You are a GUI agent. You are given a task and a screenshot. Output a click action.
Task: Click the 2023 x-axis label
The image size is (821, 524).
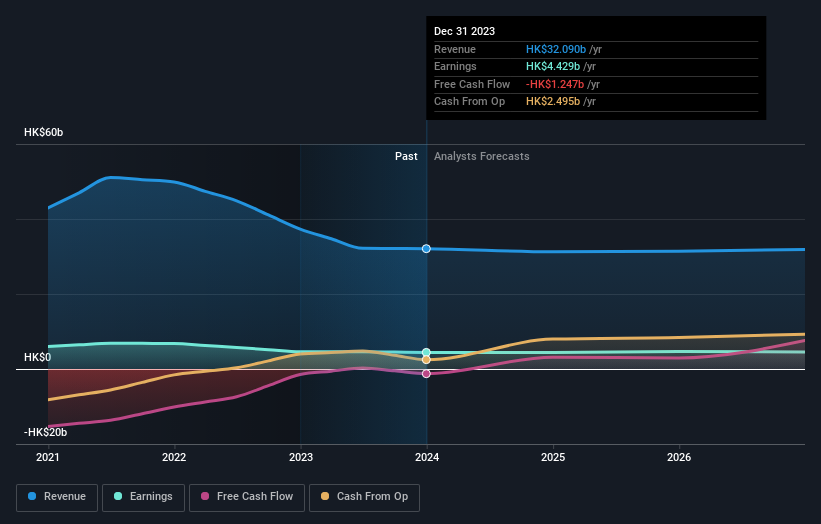point(301,457)
